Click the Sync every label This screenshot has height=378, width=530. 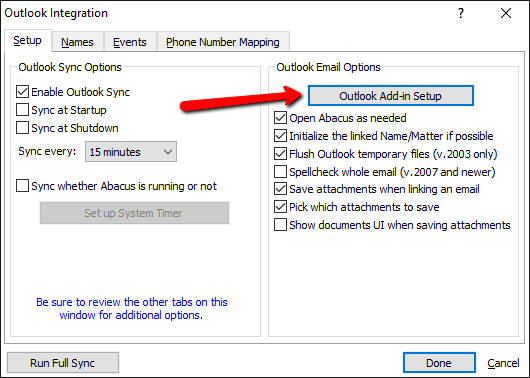tap(47, 151)
